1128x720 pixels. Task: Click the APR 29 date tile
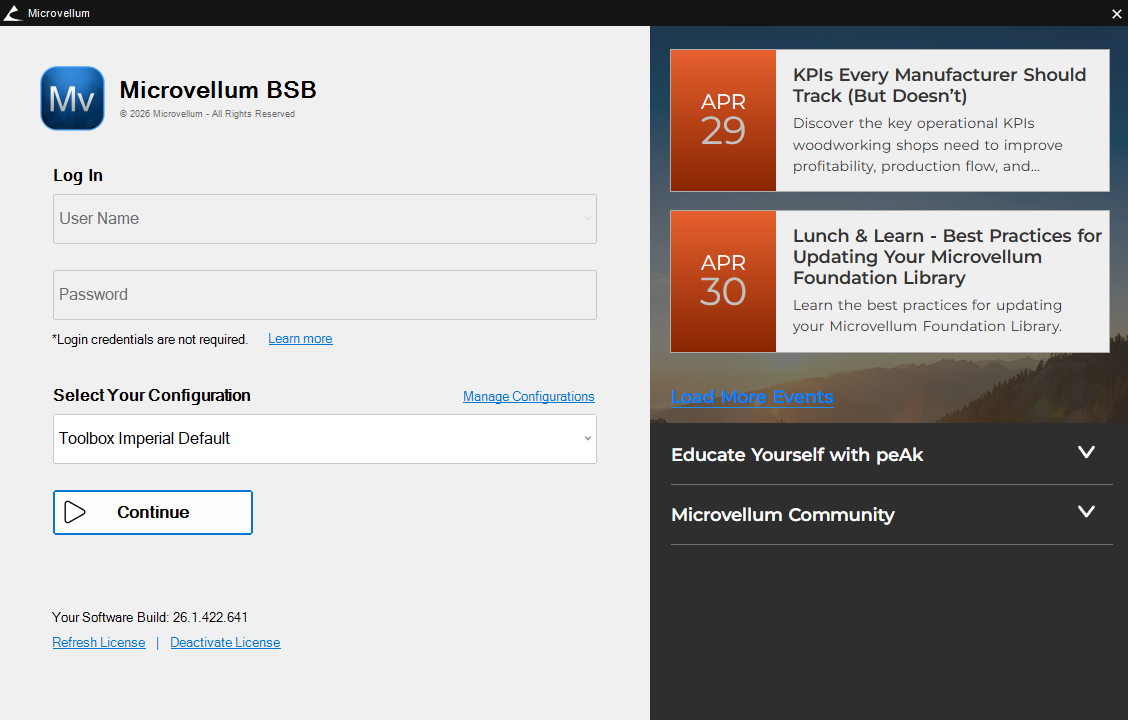click(x=723, y=120)
